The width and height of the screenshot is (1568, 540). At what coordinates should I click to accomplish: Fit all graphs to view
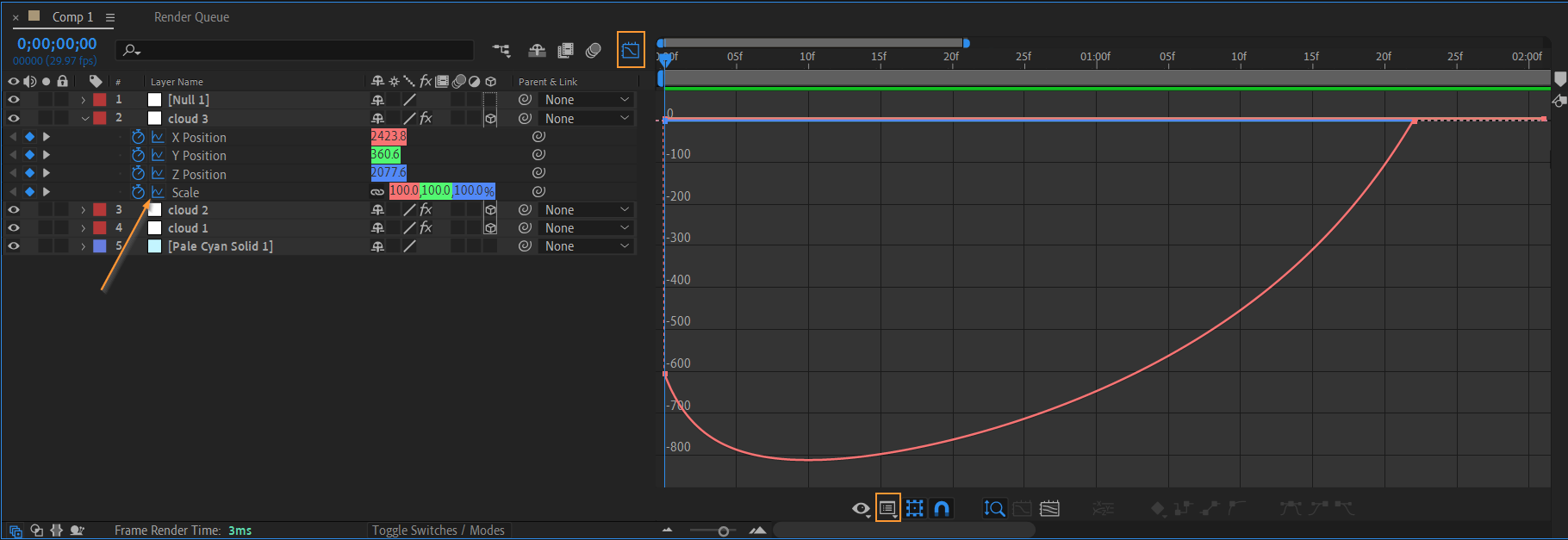(x=1049, y=508)
